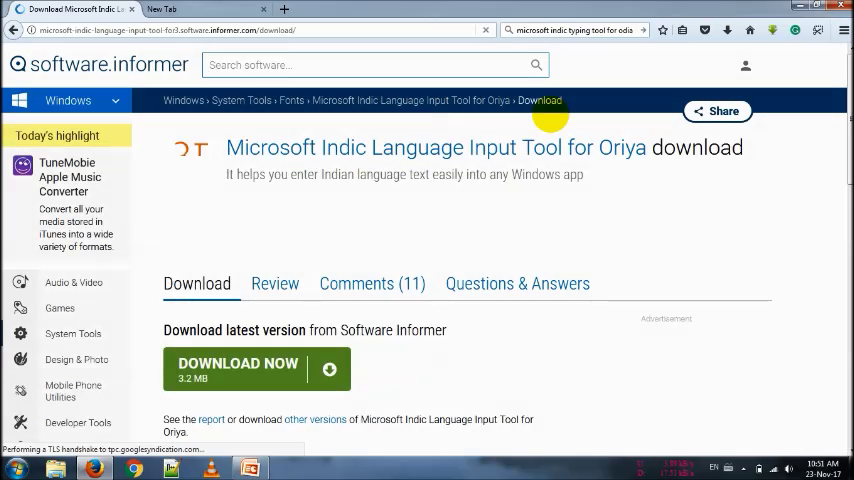Viewport: 854px width, 480px height.
Task: Open Audio & Video category icon
Action: pyautogui.click(x=21, y=282)
